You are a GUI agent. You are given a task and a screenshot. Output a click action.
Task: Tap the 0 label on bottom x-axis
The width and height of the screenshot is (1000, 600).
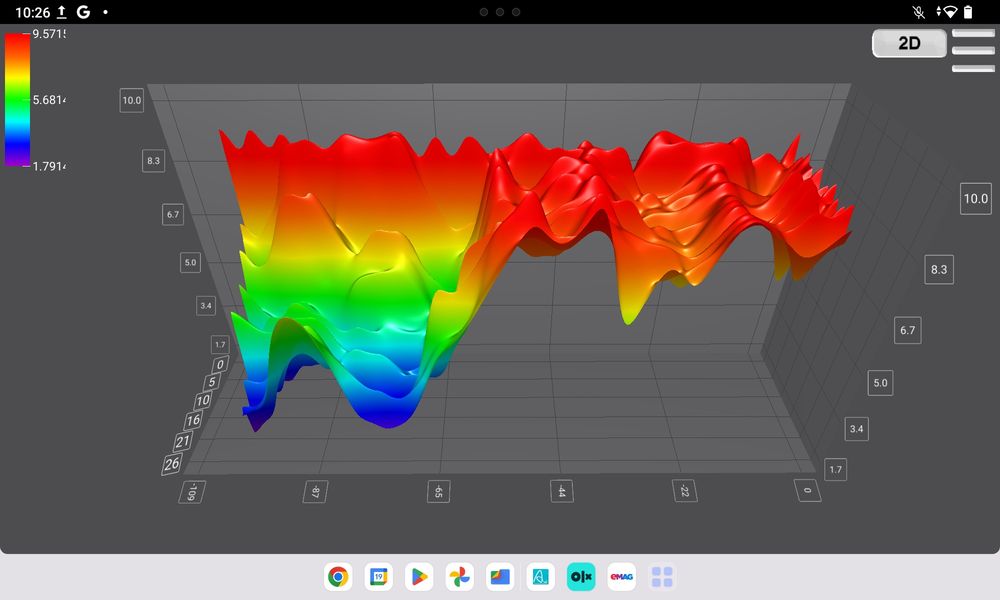[x=807, y=490]
